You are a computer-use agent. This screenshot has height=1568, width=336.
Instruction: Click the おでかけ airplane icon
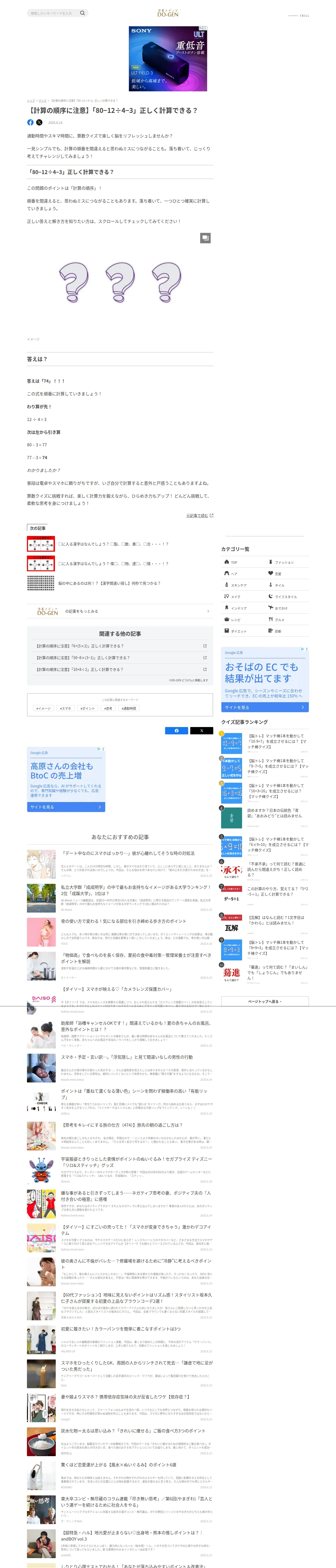(x=271, y=608)
